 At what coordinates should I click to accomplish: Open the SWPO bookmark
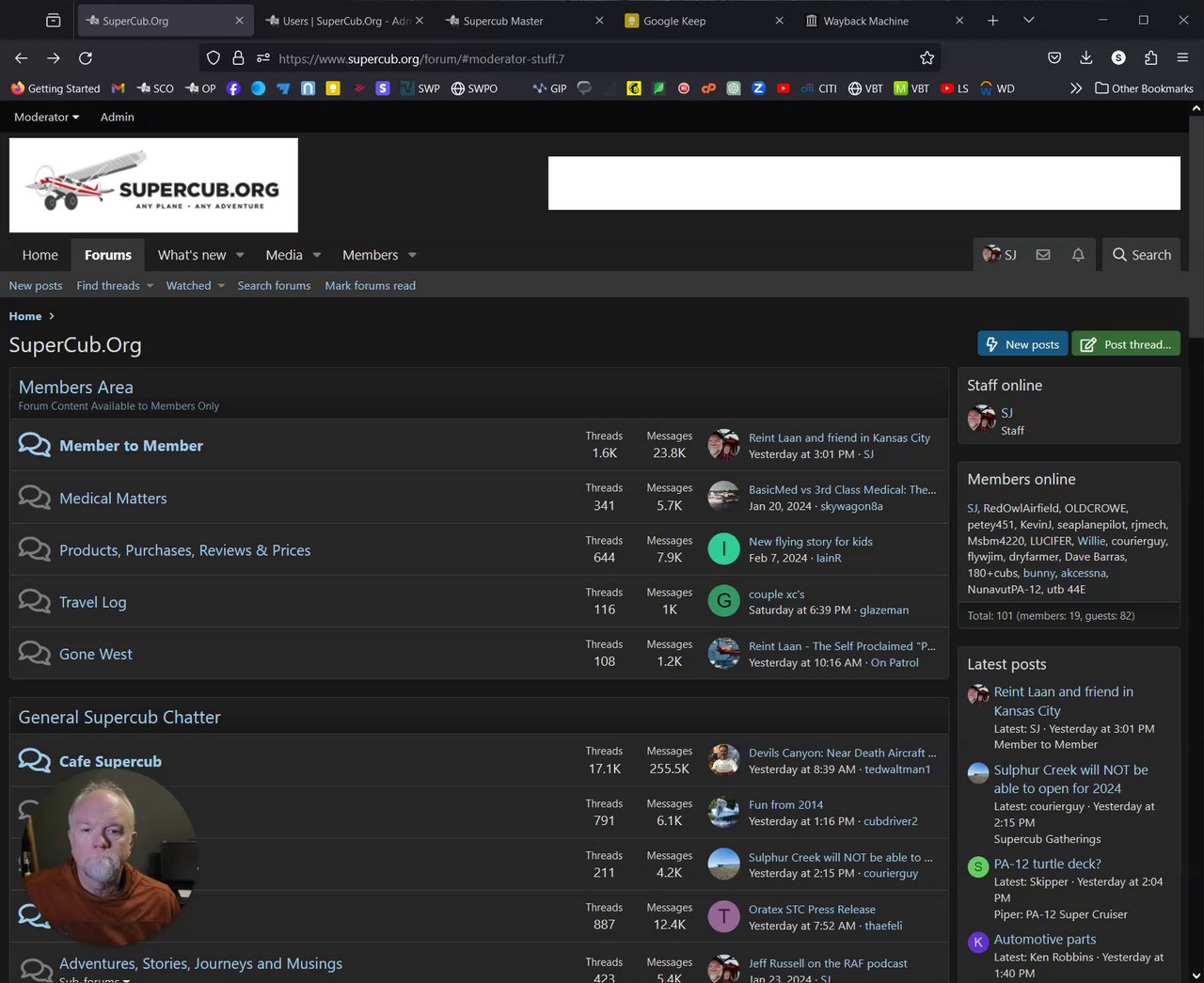click(474, 88)
